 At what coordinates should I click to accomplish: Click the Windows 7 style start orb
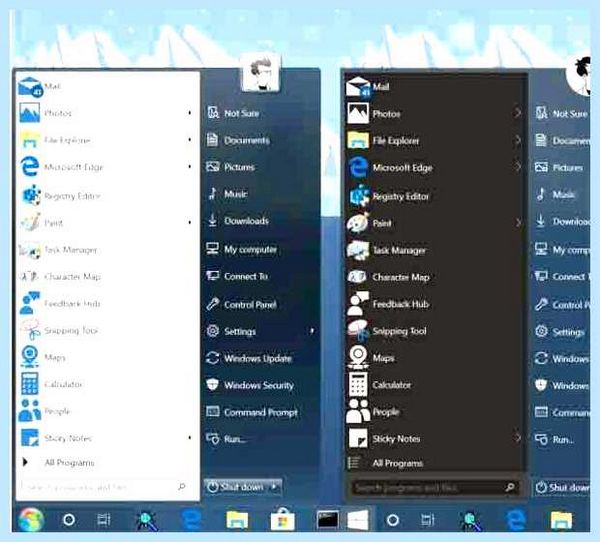31,520
